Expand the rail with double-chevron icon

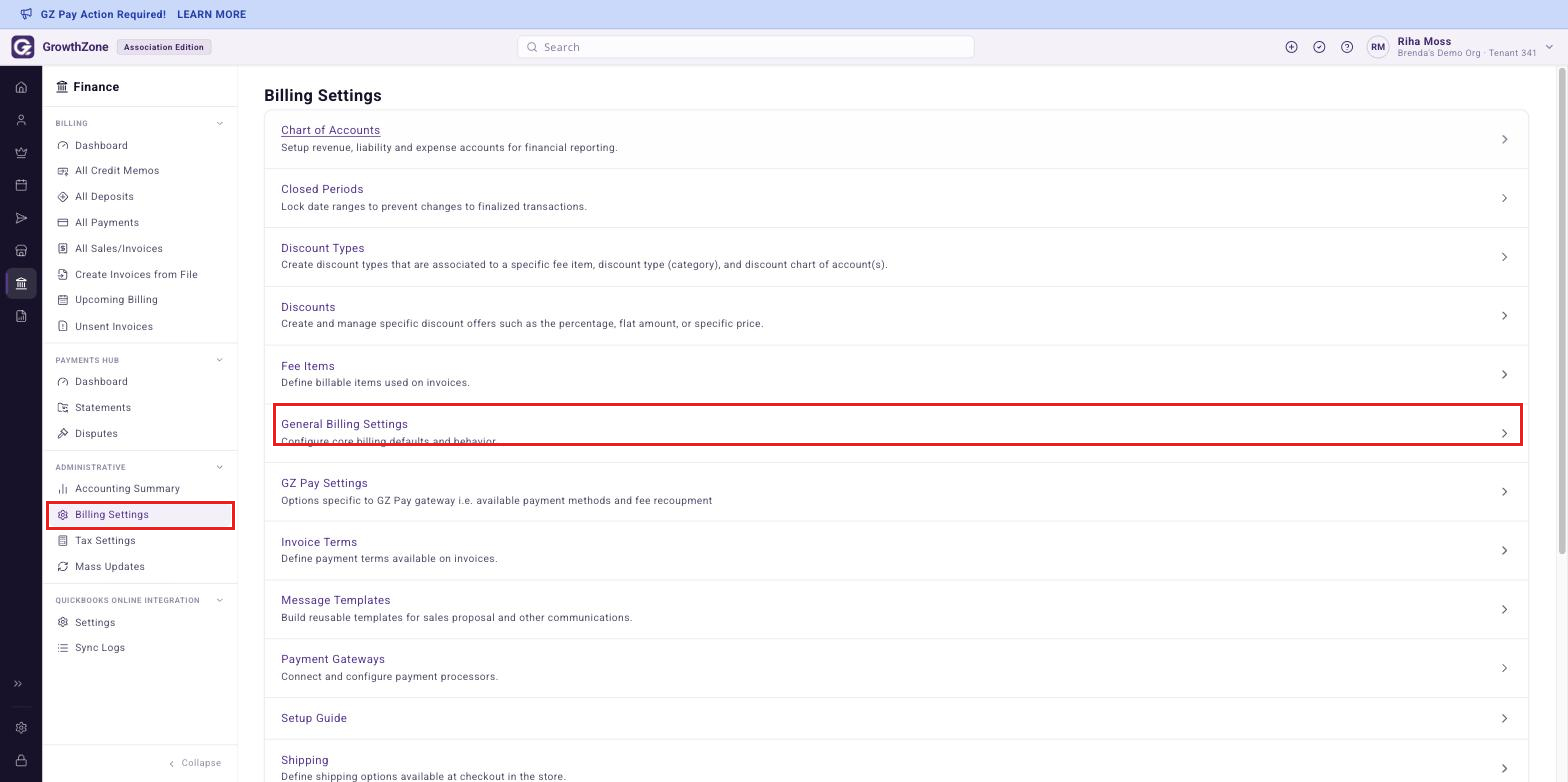(18, 684)
